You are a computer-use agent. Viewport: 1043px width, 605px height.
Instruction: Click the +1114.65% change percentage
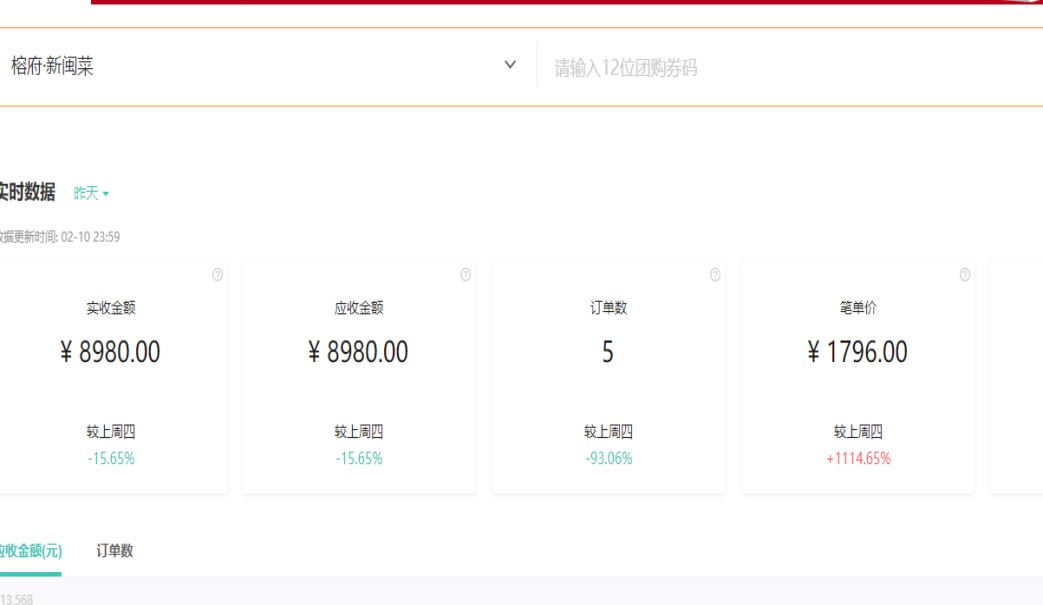(x=858, y=459)
